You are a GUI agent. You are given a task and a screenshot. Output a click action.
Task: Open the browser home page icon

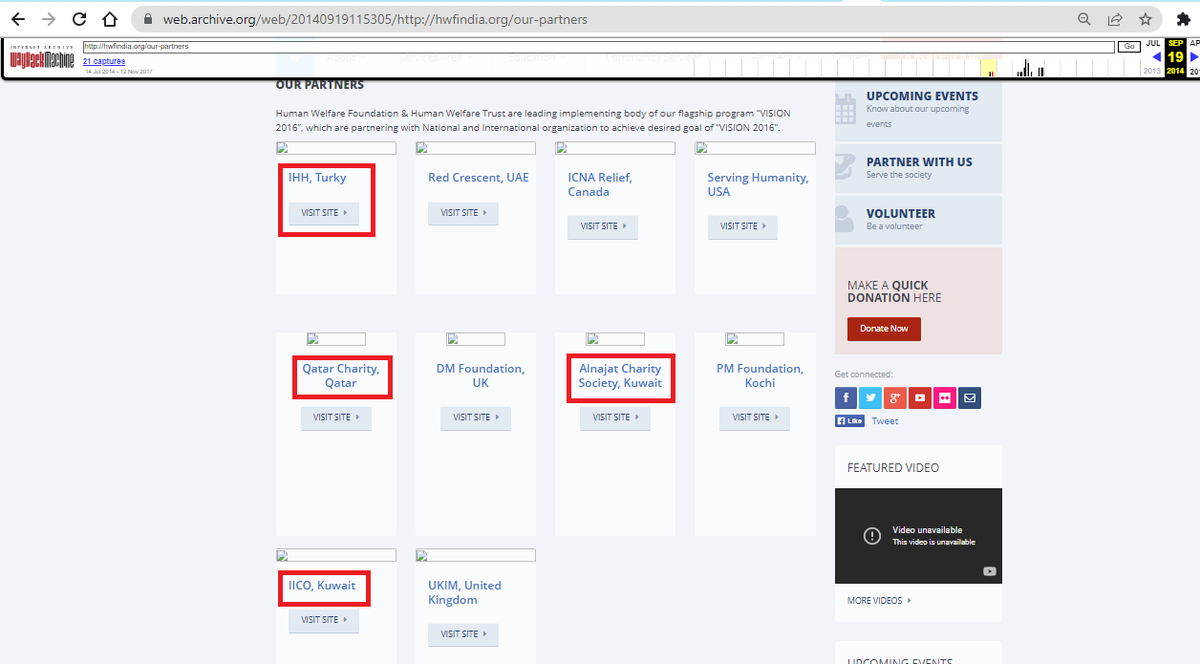coord(111,19)
